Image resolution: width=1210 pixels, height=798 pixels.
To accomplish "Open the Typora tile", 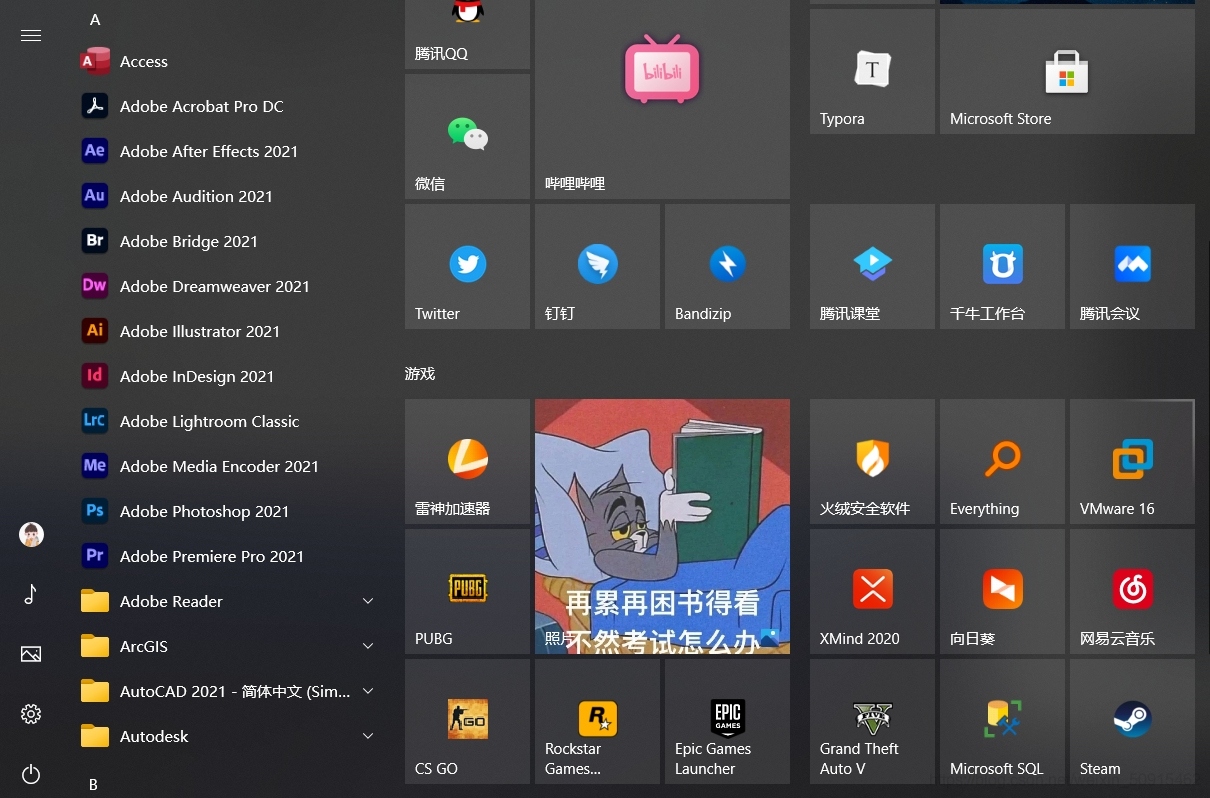I will [872, 71].
